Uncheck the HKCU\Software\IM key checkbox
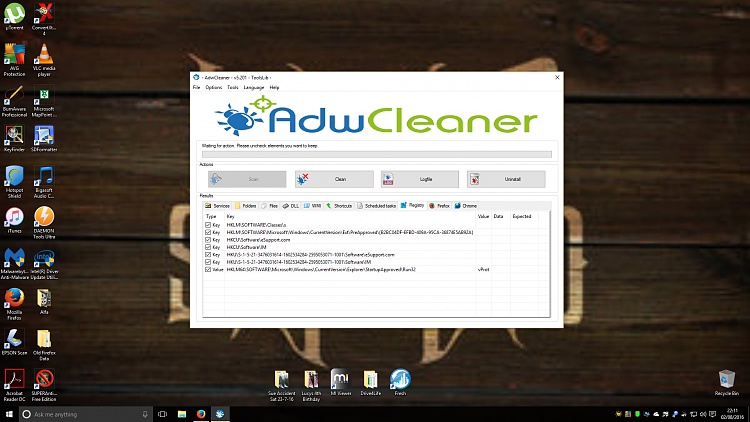 point(208,247)
